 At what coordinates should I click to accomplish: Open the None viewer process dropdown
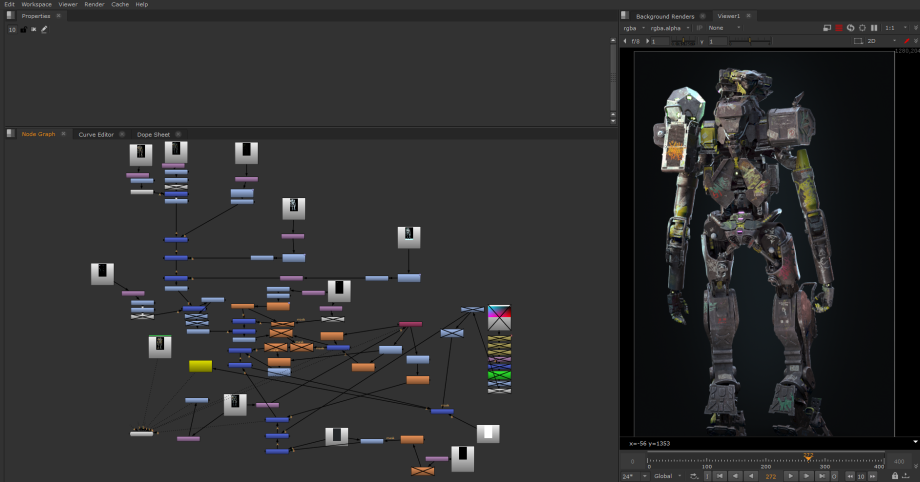point(725,28)
